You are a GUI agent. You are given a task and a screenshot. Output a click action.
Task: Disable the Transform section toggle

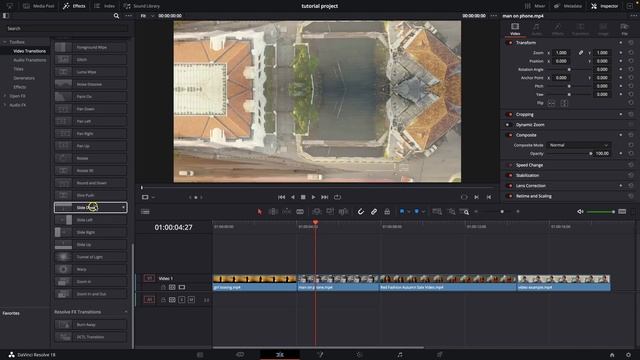click(x=509, y=42)
